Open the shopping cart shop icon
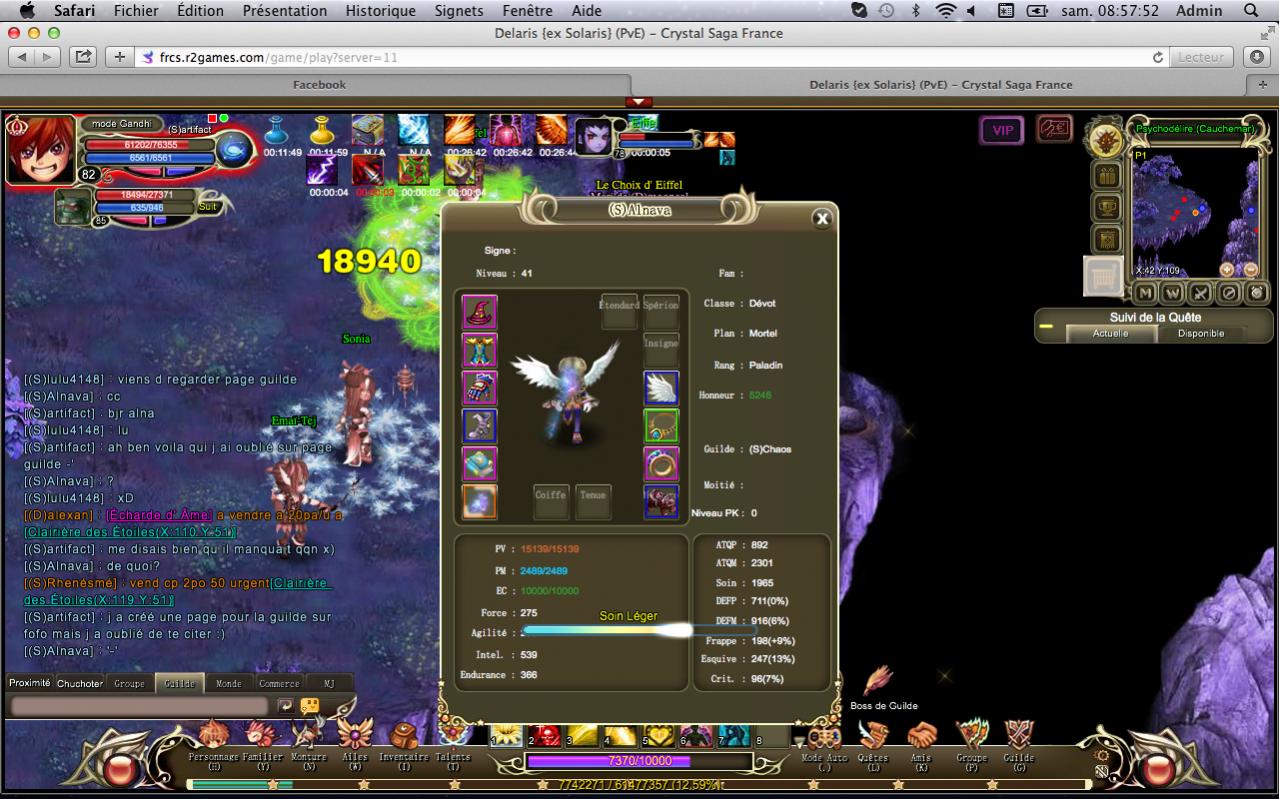1279x799 pixels. (x=1103, y=277)
